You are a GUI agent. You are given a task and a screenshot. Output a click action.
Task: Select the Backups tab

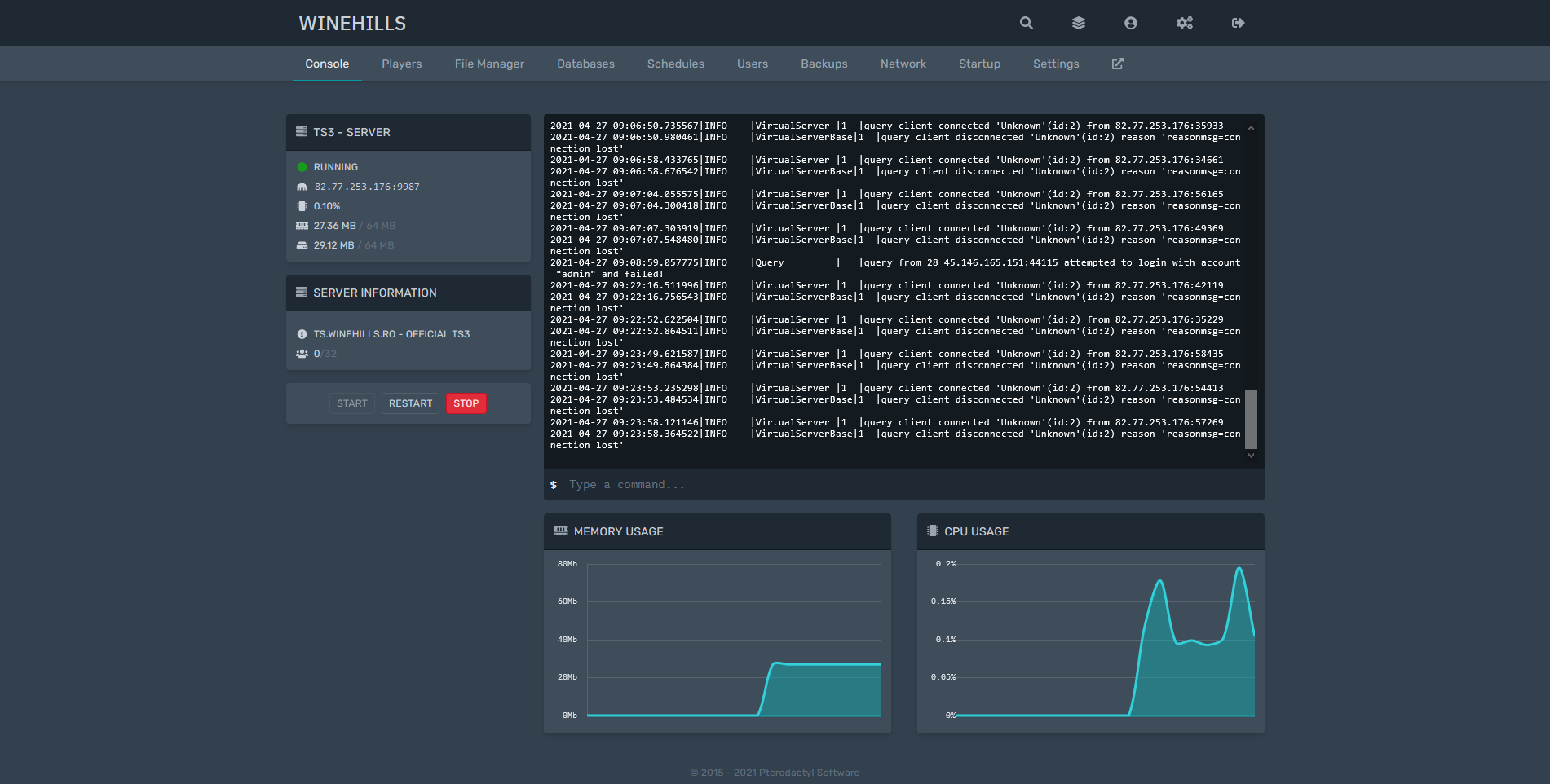[824, 64]
